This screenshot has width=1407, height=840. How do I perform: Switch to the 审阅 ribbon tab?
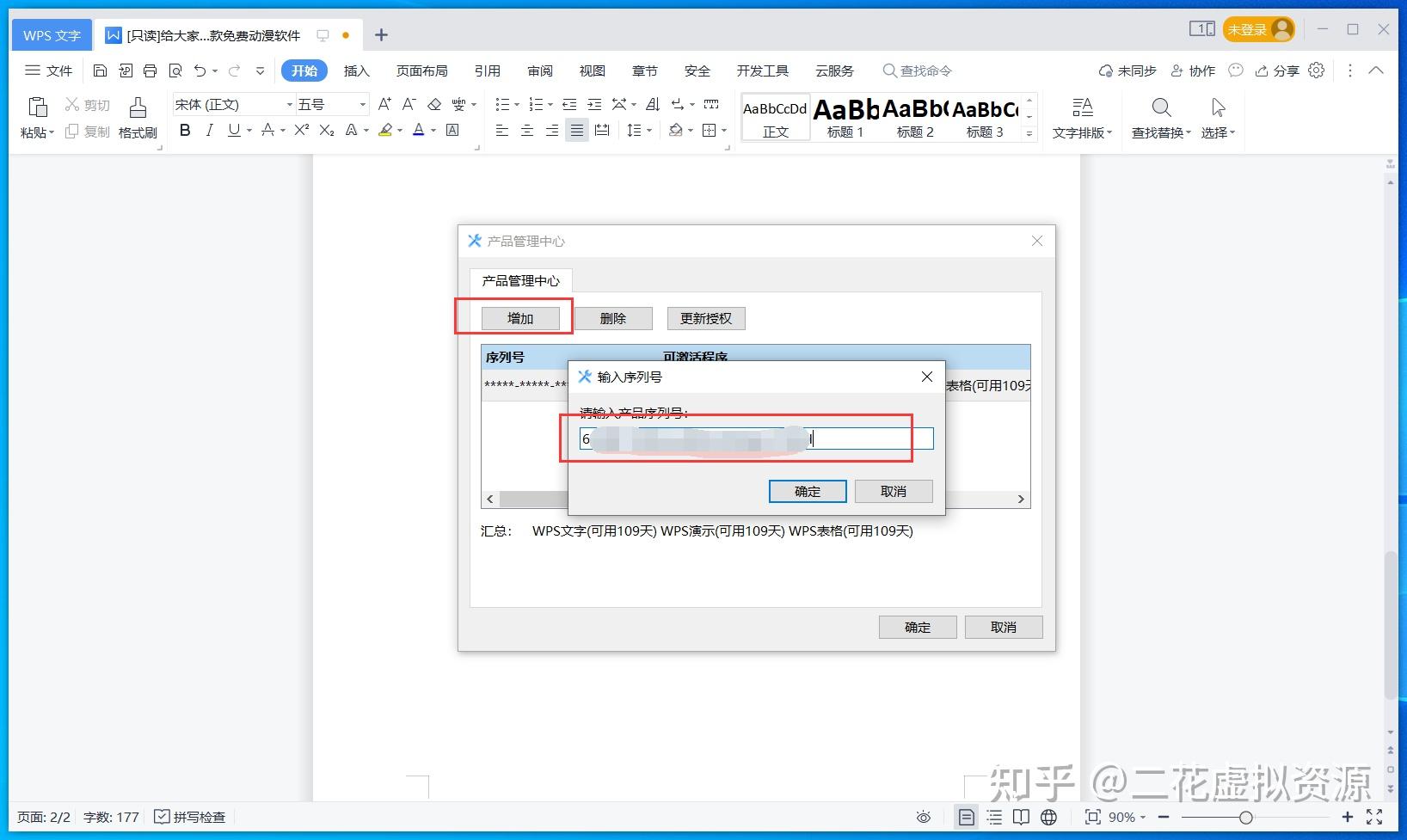click(540, 71)
